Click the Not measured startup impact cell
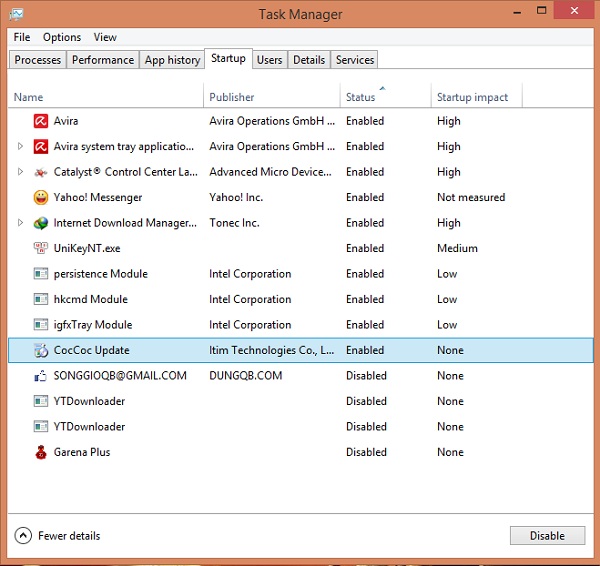 [x=471, y=197]
